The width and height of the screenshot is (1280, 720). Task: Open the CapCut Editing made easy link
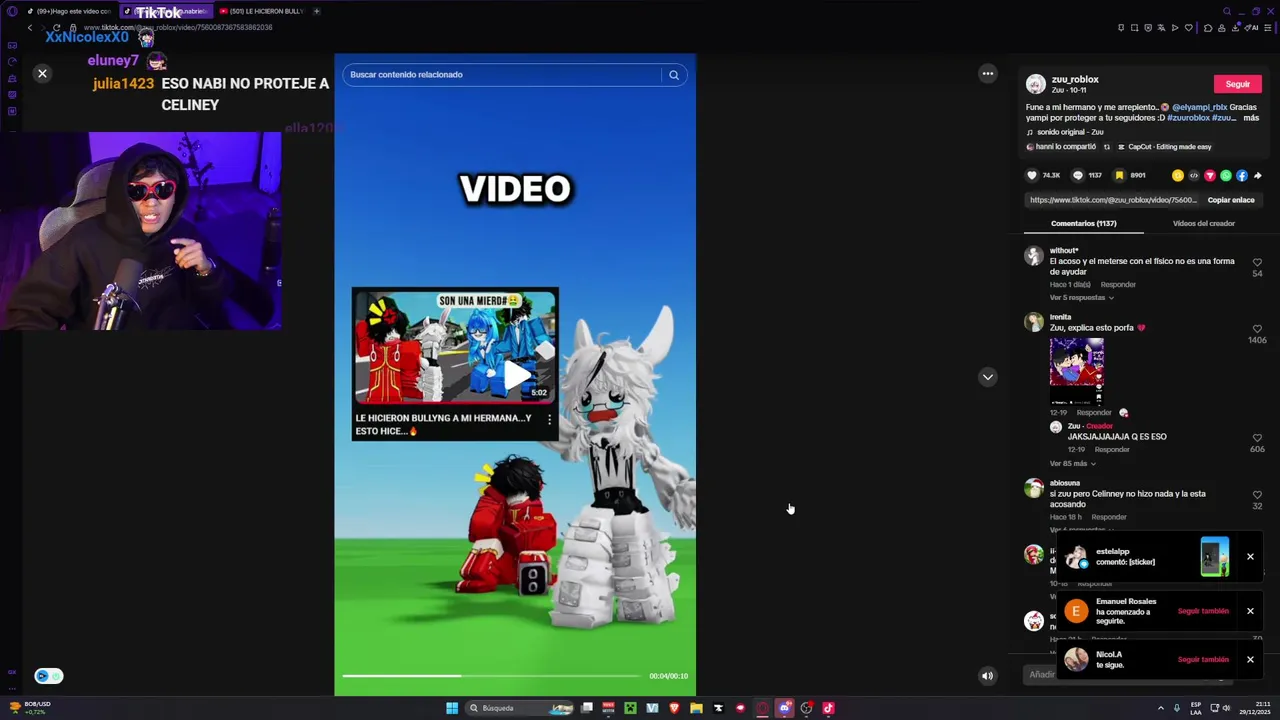(1165, 147)
